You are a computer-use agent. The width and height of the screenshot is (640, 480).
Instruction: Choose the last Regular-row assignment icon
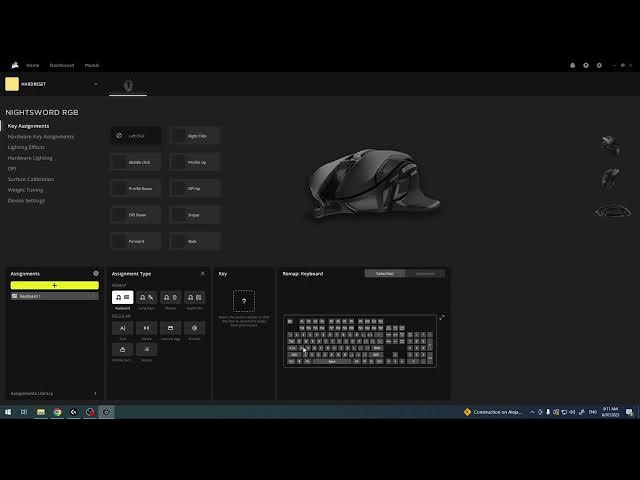point(147,349)
